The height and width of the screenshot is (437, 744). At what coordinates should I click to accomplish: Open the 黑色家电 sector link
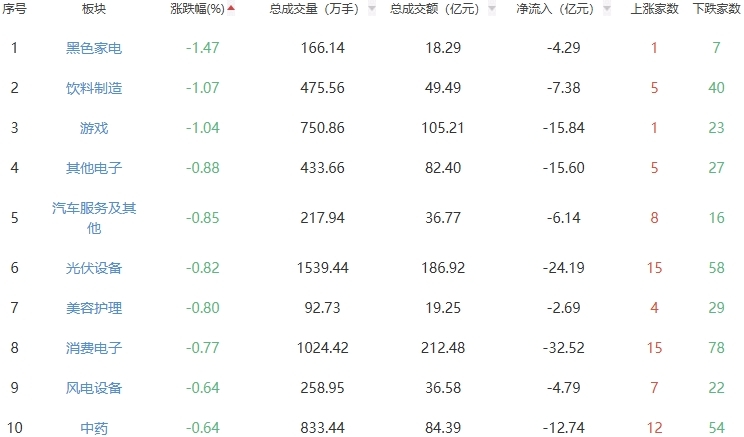(x=94, y=48)
